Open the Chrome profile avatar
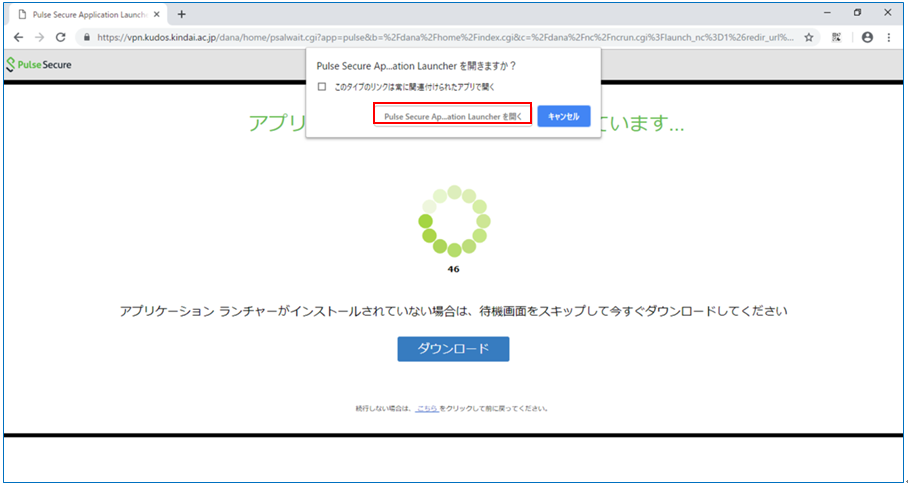Viewport: 908px width, 486px height. point(866,37)
